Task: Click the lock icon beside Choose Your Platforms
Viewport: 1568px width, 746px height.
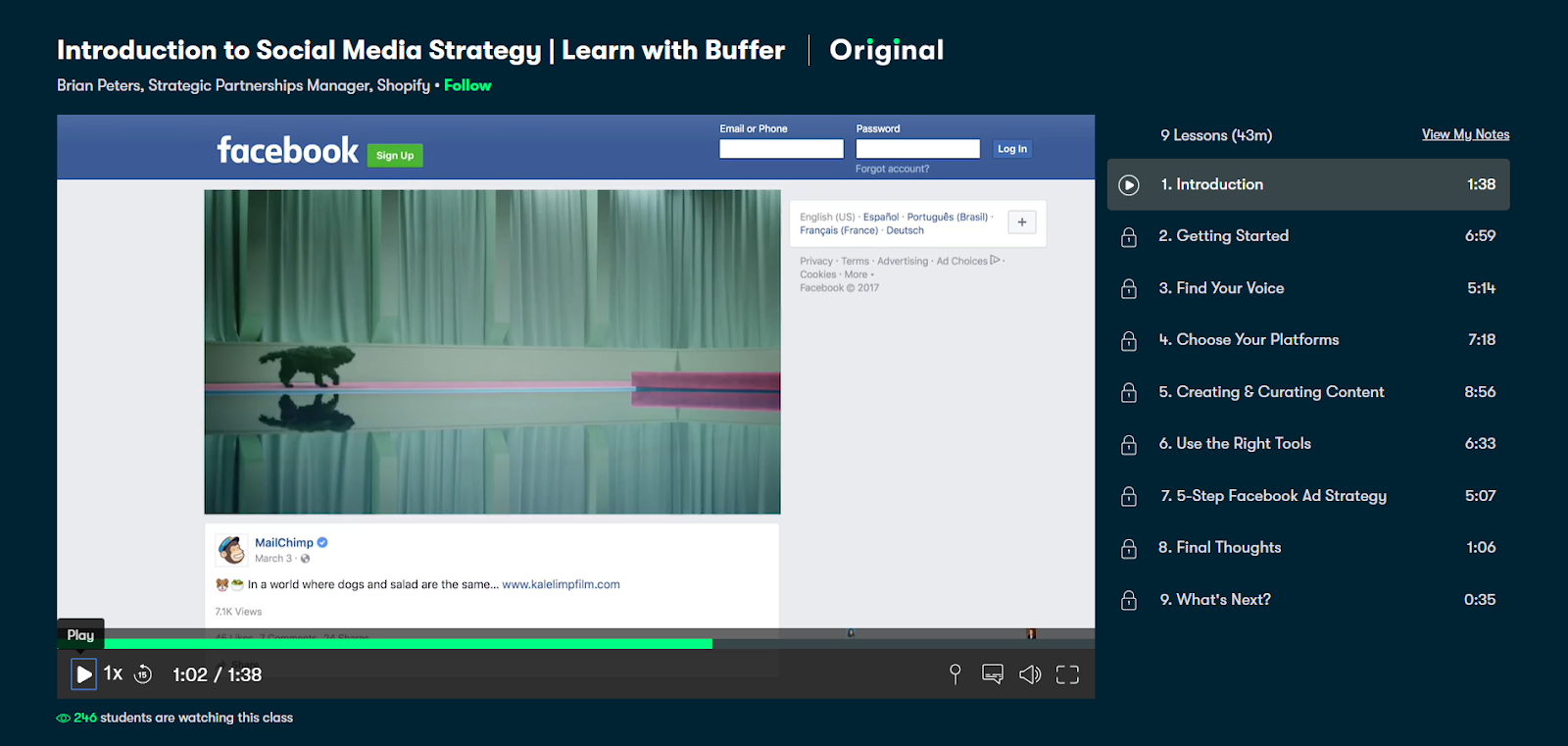Action: [1129, 341]
